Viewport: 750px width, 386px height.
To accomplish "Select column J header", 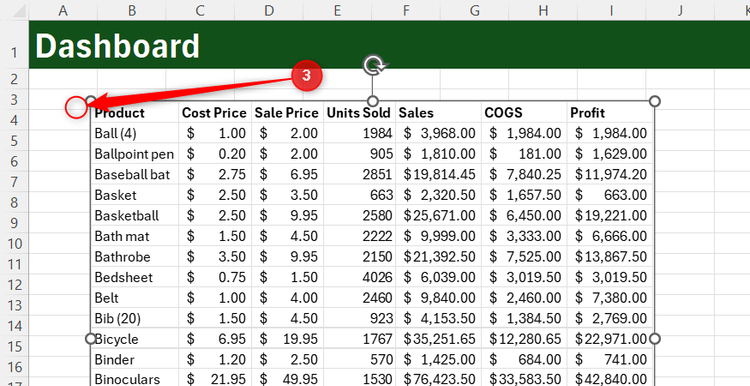I will tap(680, 11).
